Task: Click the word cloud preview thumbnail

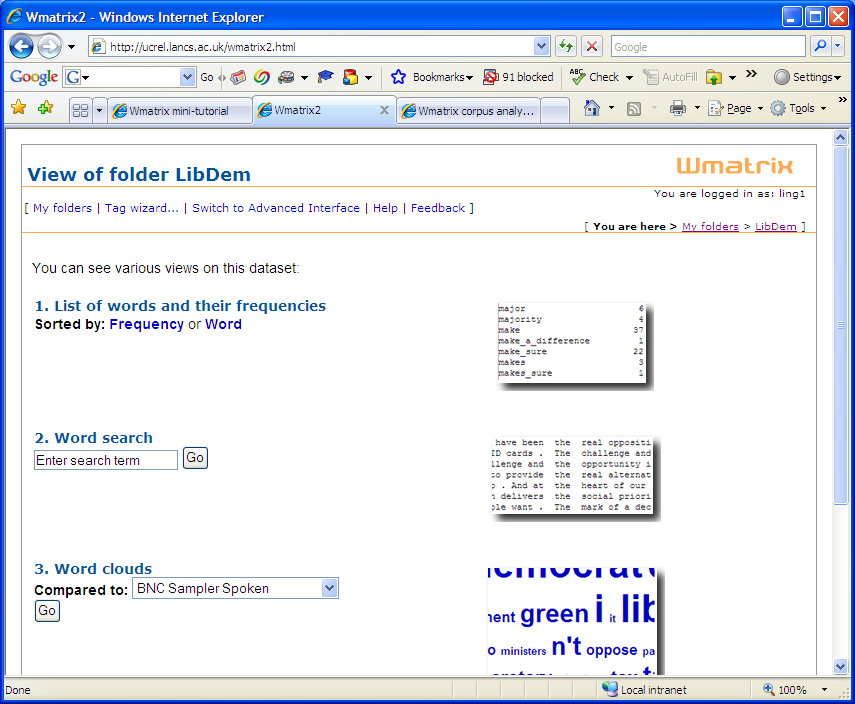Action: pos(572,620)
